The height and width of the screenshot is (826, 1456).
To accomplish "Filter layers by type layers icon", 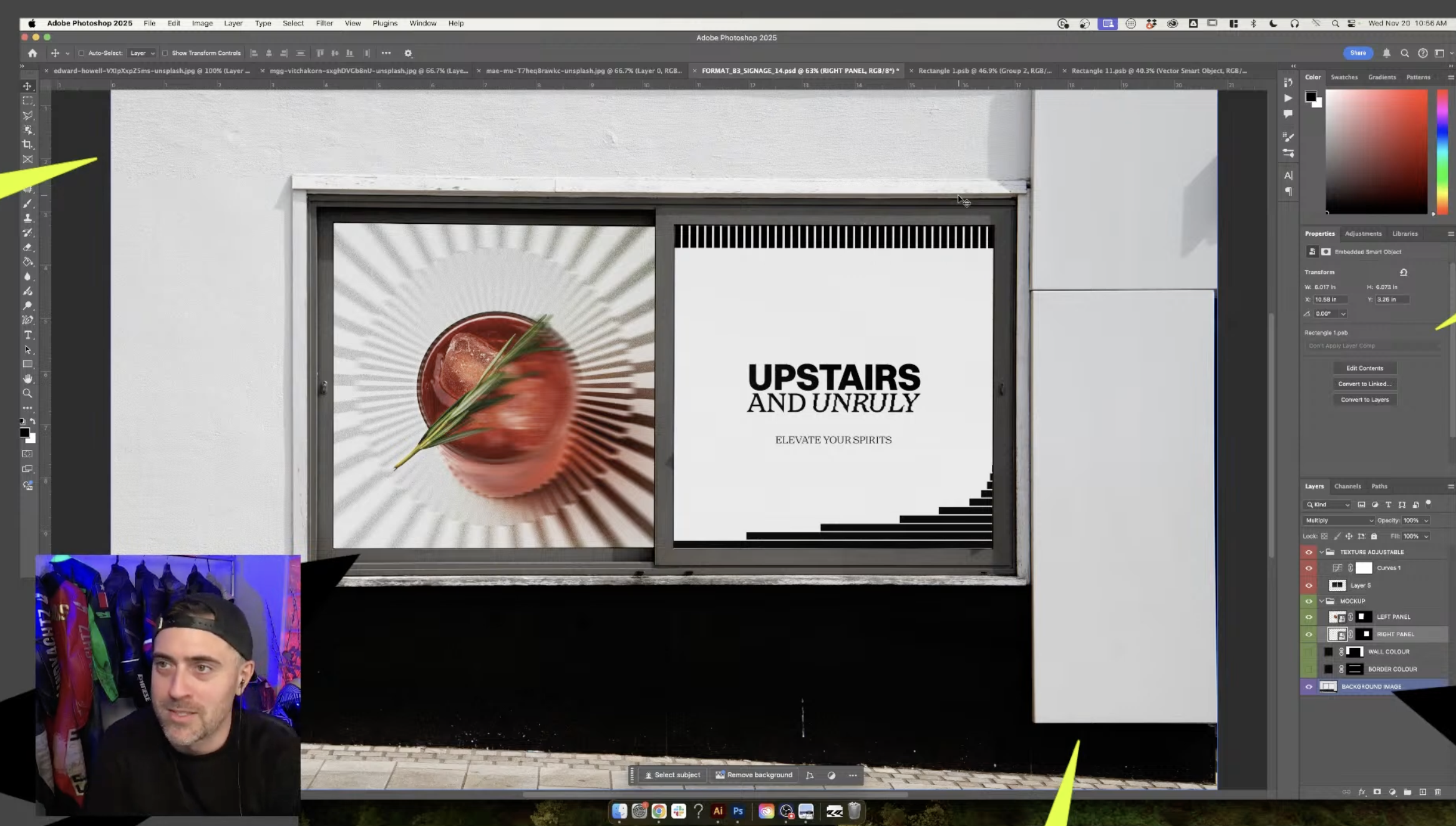I will click(x=1388, y=505).
